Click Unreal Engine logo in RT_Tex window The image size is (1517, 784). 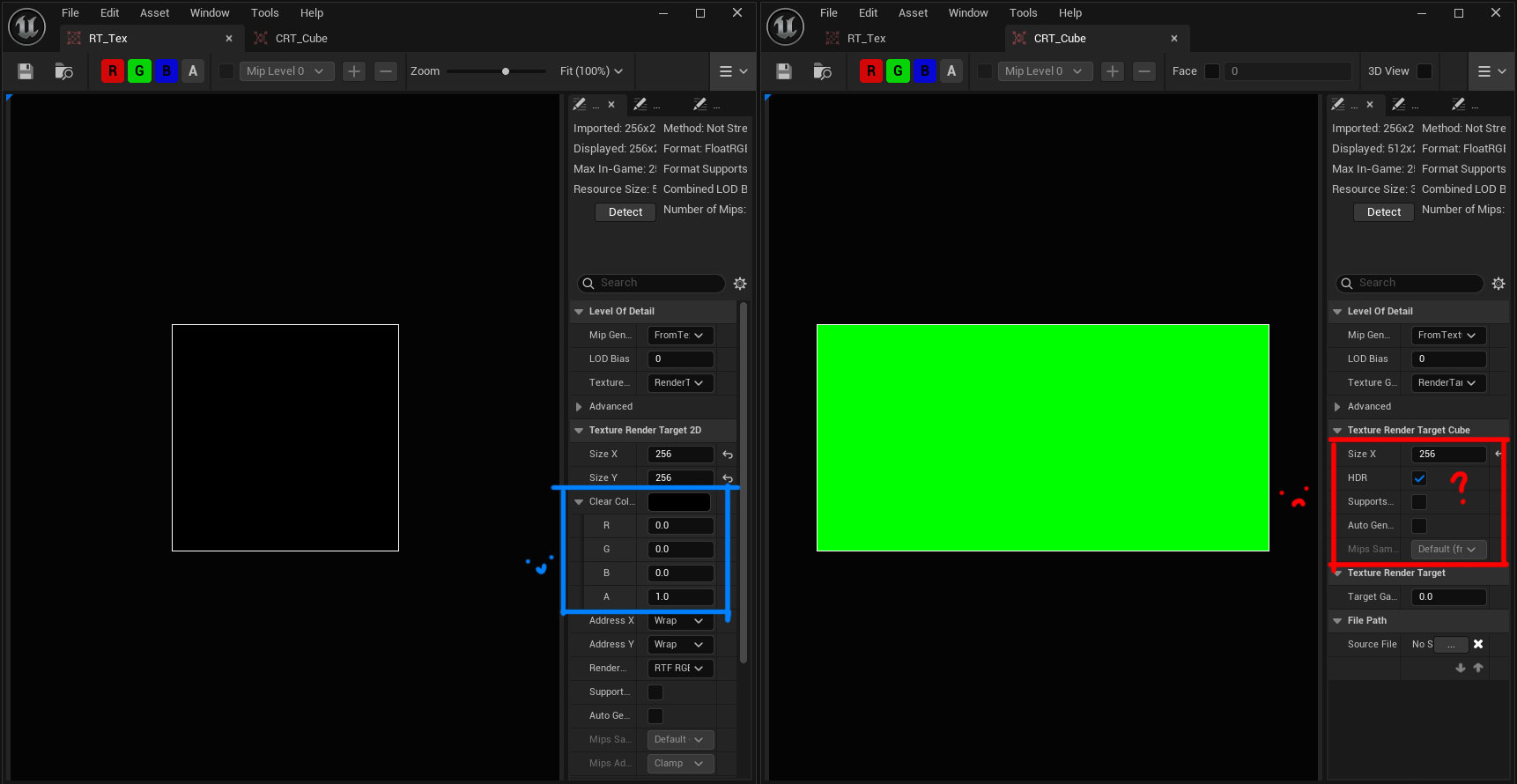tap(26, 26)
